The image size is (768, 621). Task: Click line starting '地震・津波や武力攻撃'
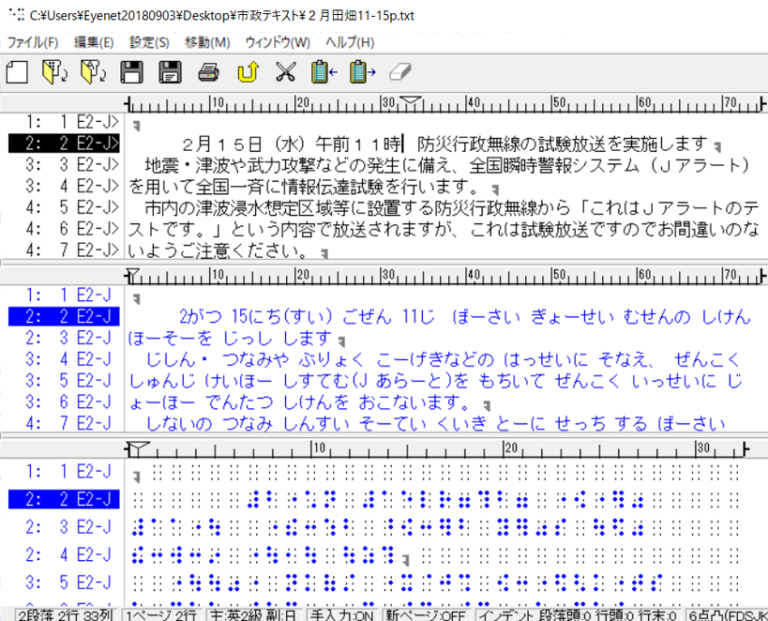(x=447, y=166)
